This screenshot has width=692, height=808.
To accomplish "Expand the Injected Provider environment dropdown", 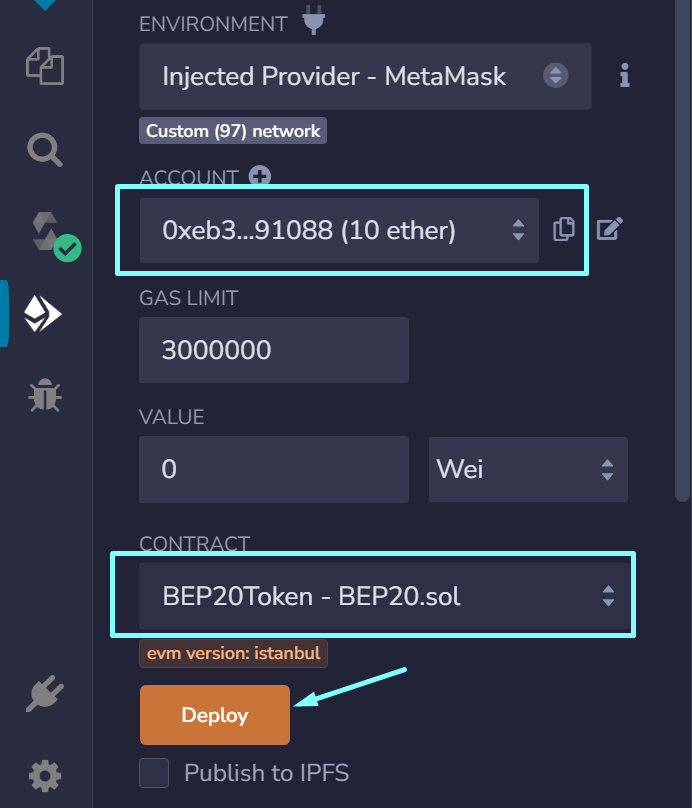I will (365, 76).
